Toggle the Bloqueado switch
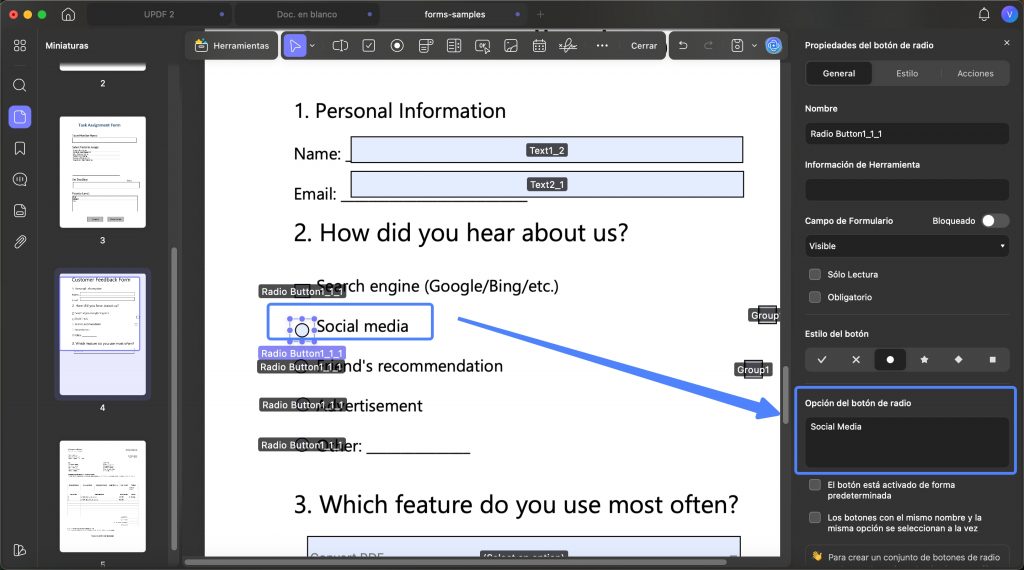 click(x=995, y=221)
